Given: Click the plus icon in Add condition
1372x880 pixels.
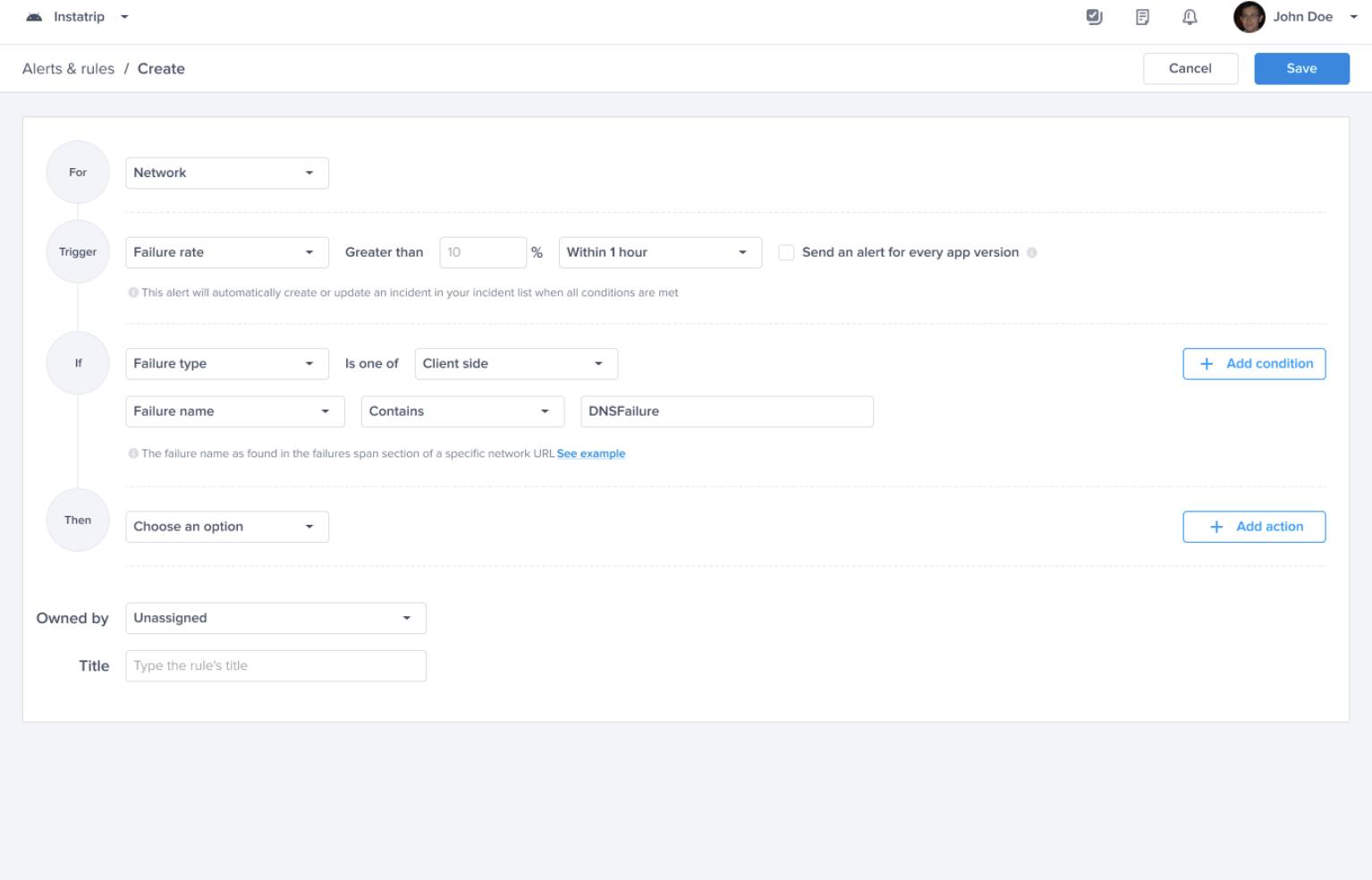Looking at the screenshot, I should point(1207,364).
